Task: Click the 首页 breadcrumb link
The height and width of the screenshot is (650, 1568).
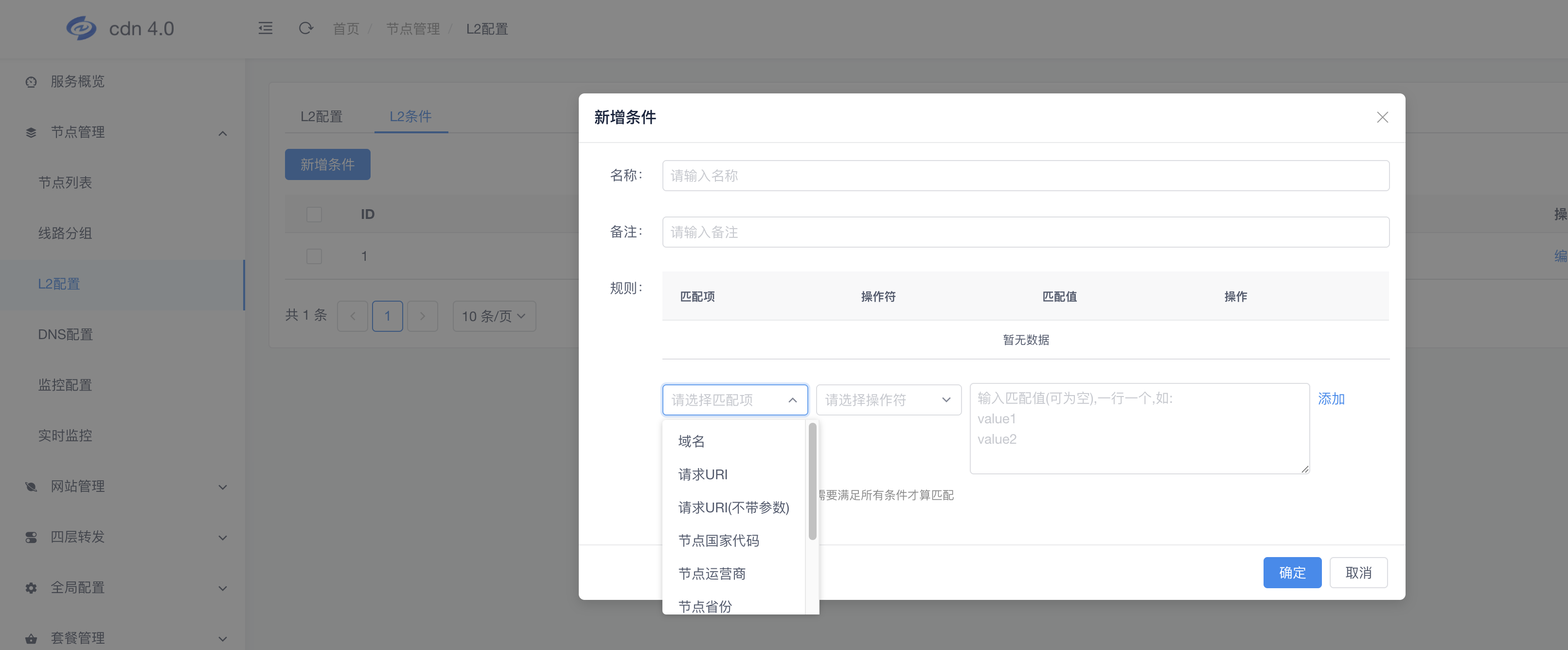Action: point(346,29)
